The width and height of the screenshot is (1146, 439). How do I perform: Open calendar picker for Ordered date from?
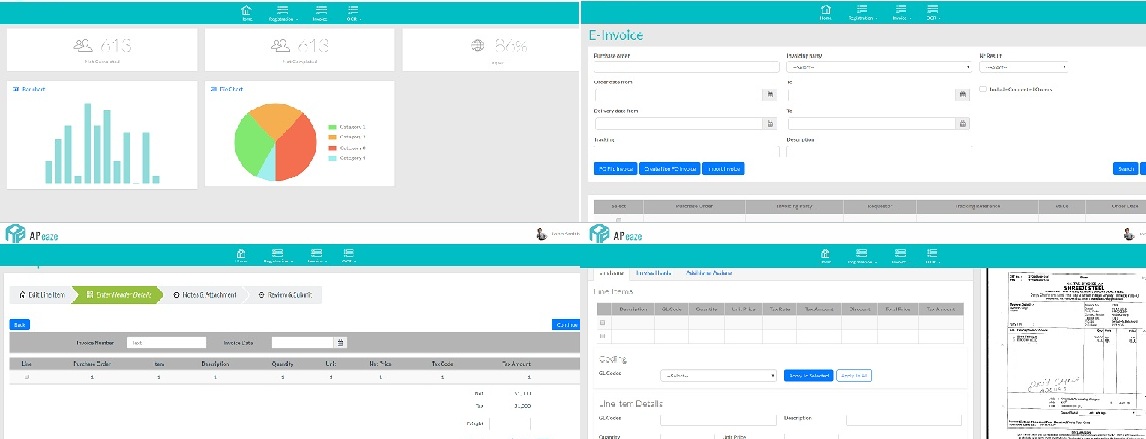769,94
